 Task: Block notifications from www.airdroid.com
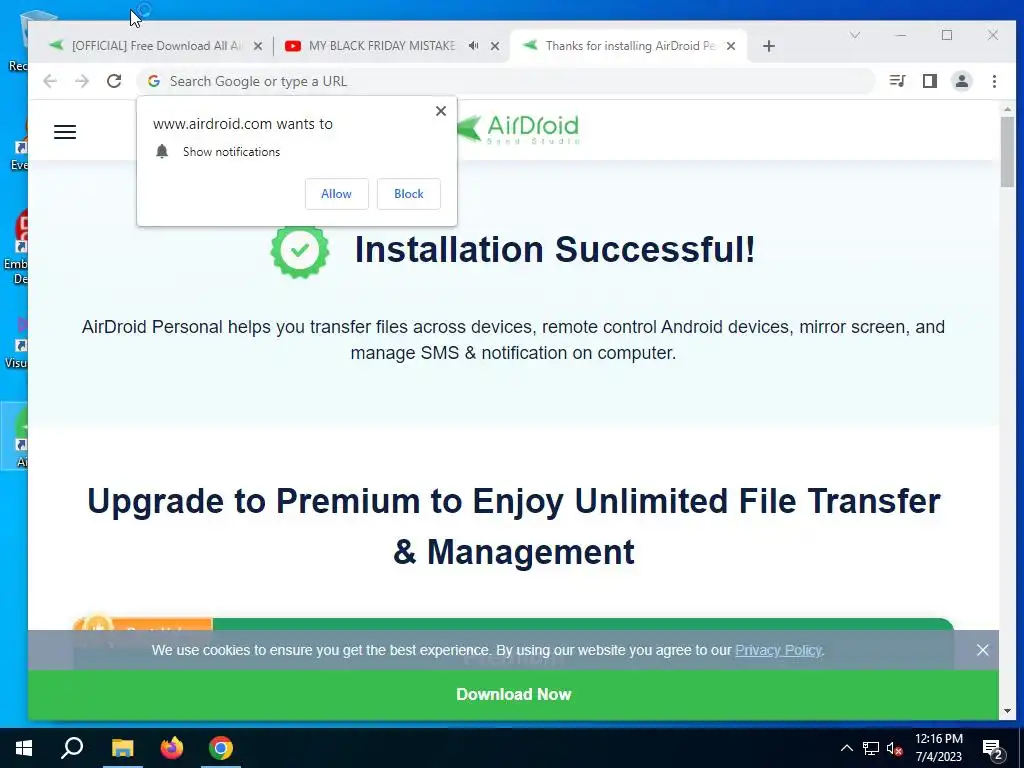[x=409, y=194]
